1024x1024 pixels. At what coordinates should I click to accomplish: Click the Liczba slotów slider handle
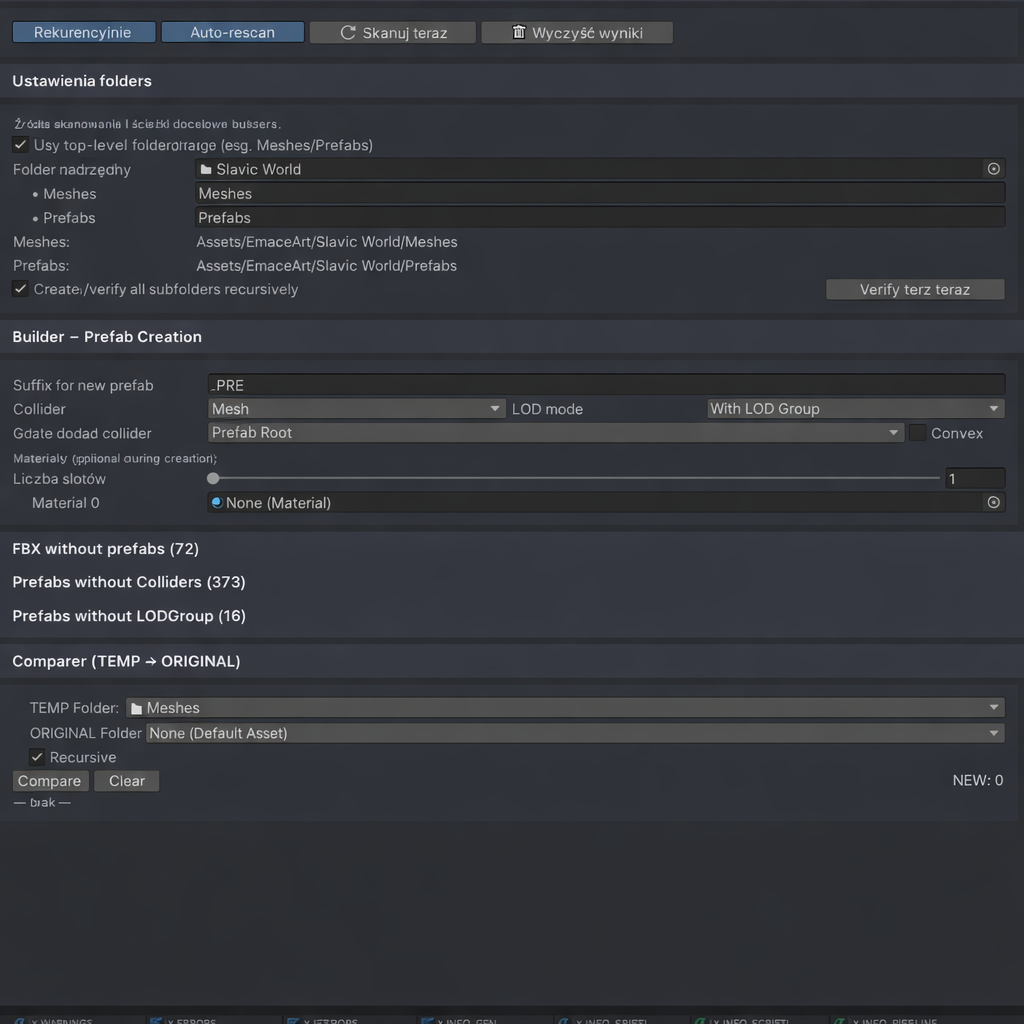click(213, 479)
